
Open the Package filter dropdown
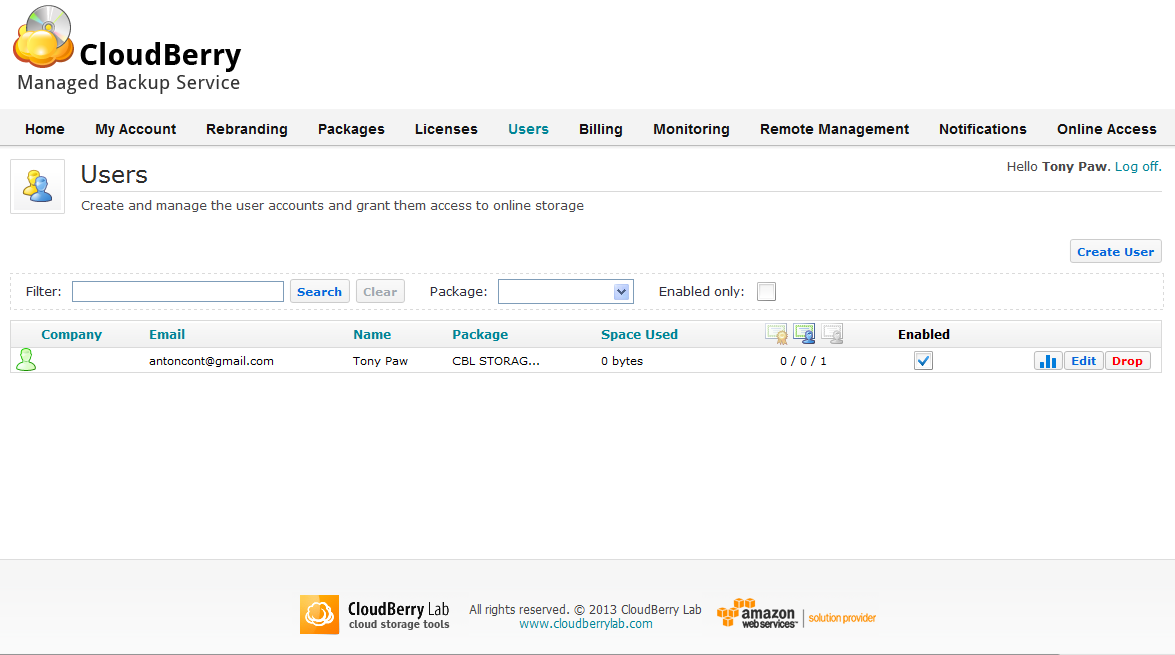565,292
